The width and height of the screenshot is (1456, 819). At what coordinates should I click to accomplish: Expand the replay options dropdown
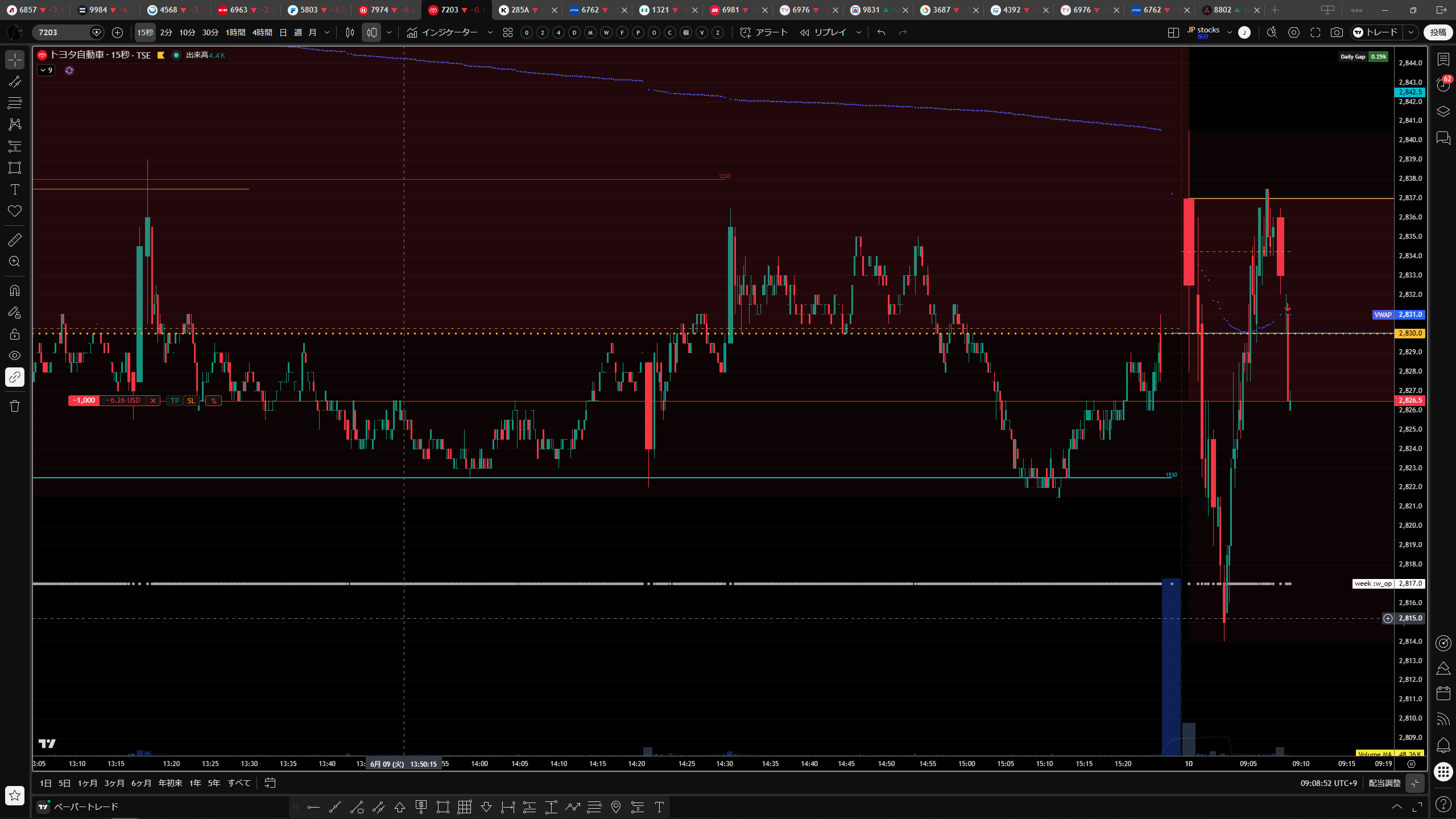click(859, 32)
